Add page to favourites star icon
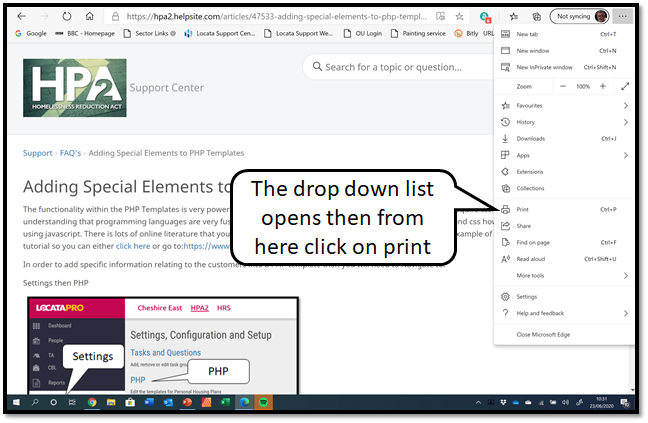Viewport: 648px width, 423px height. 459,17
